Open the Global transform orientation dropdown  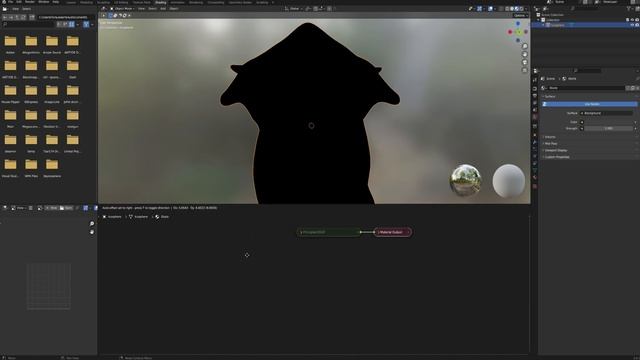coord(294,9)
